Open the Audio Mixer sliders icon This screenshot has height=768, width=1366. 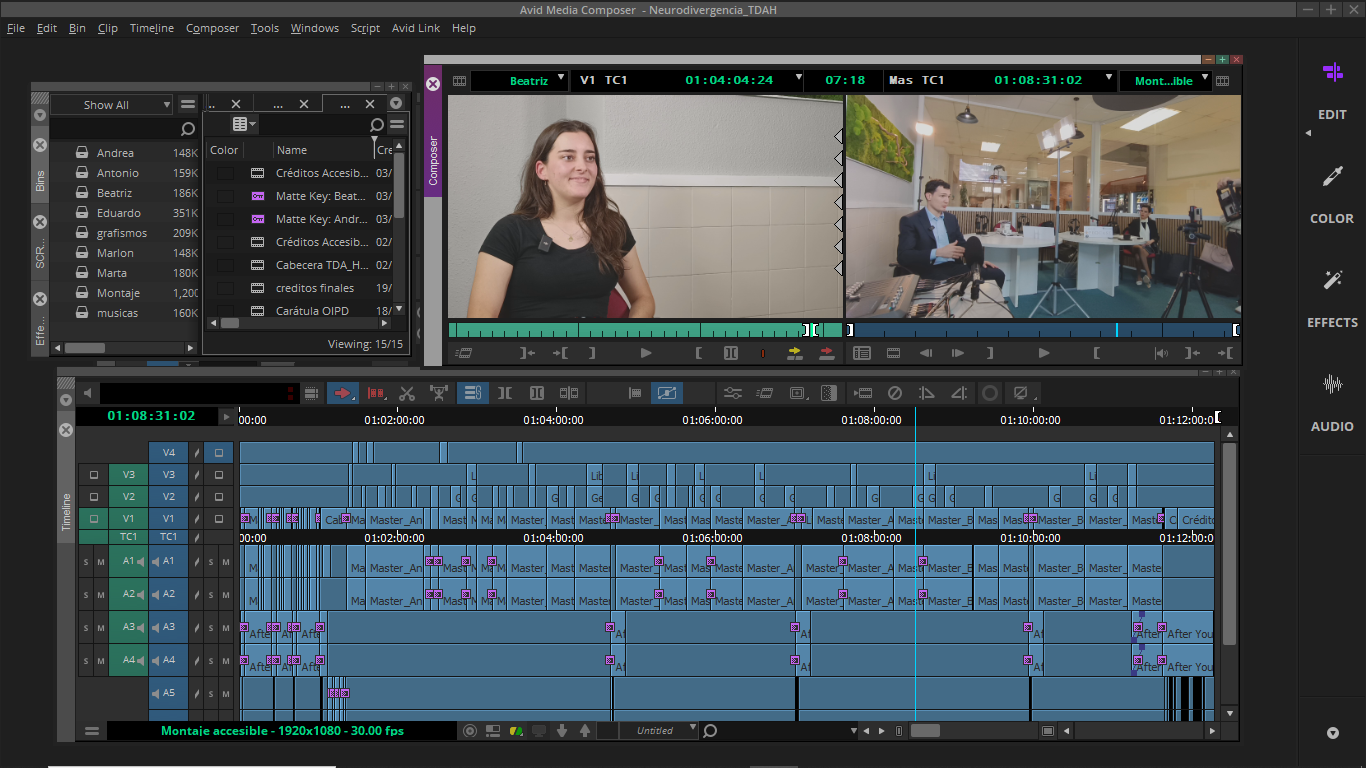733,393
